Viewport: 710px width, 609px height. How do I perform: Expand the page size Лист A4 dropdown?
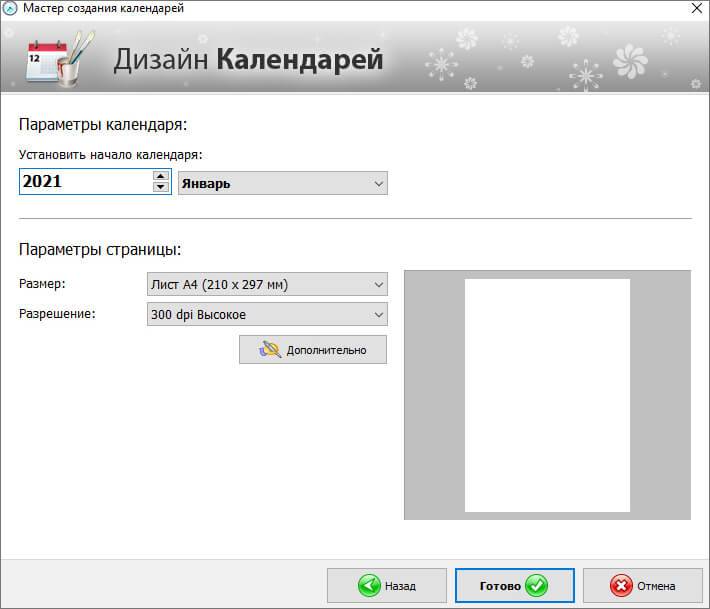pyautogui.click(x=266, y=285)
